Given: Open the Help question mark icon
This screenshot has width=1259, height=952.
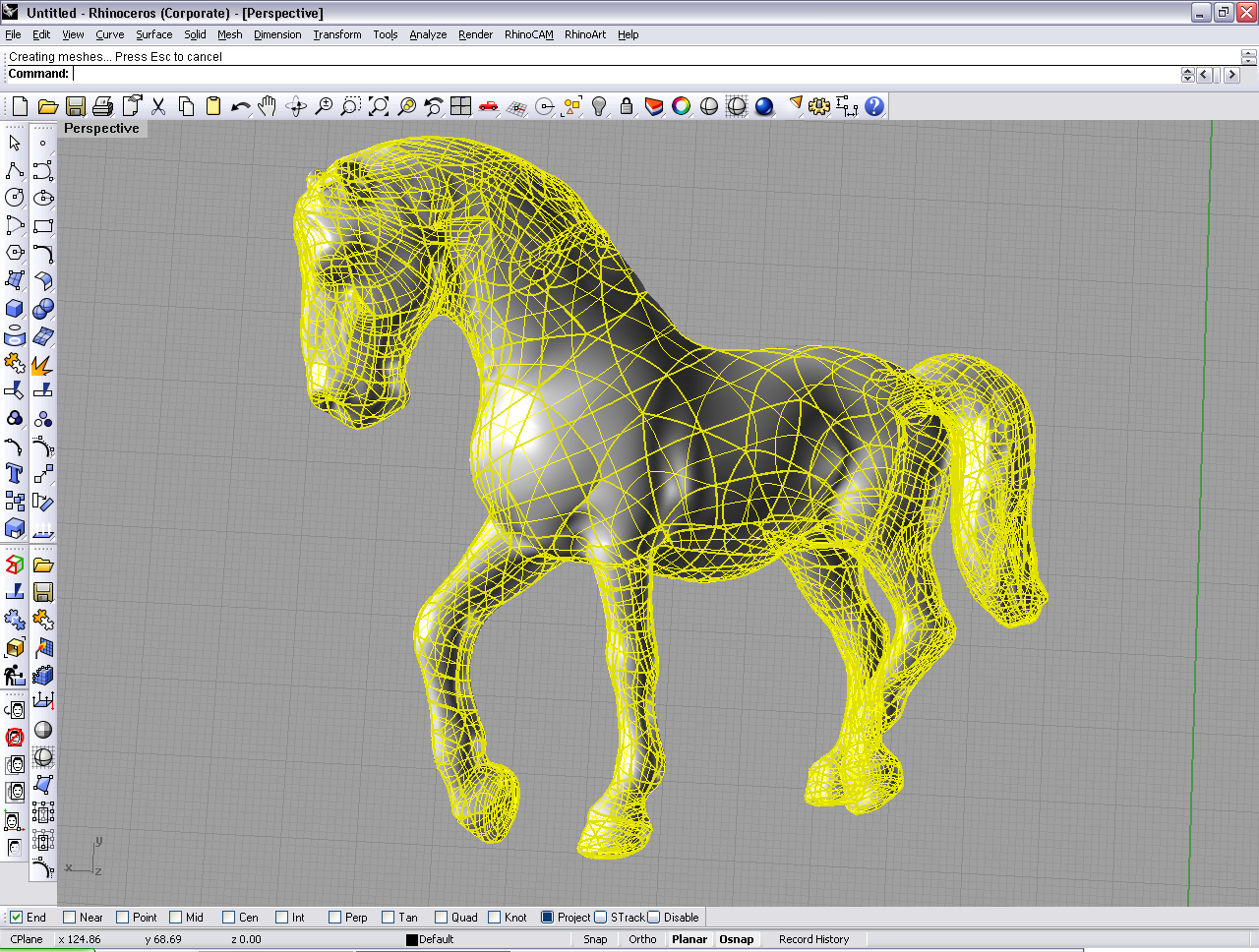Looking at the screenshot, I should point(874,106).
